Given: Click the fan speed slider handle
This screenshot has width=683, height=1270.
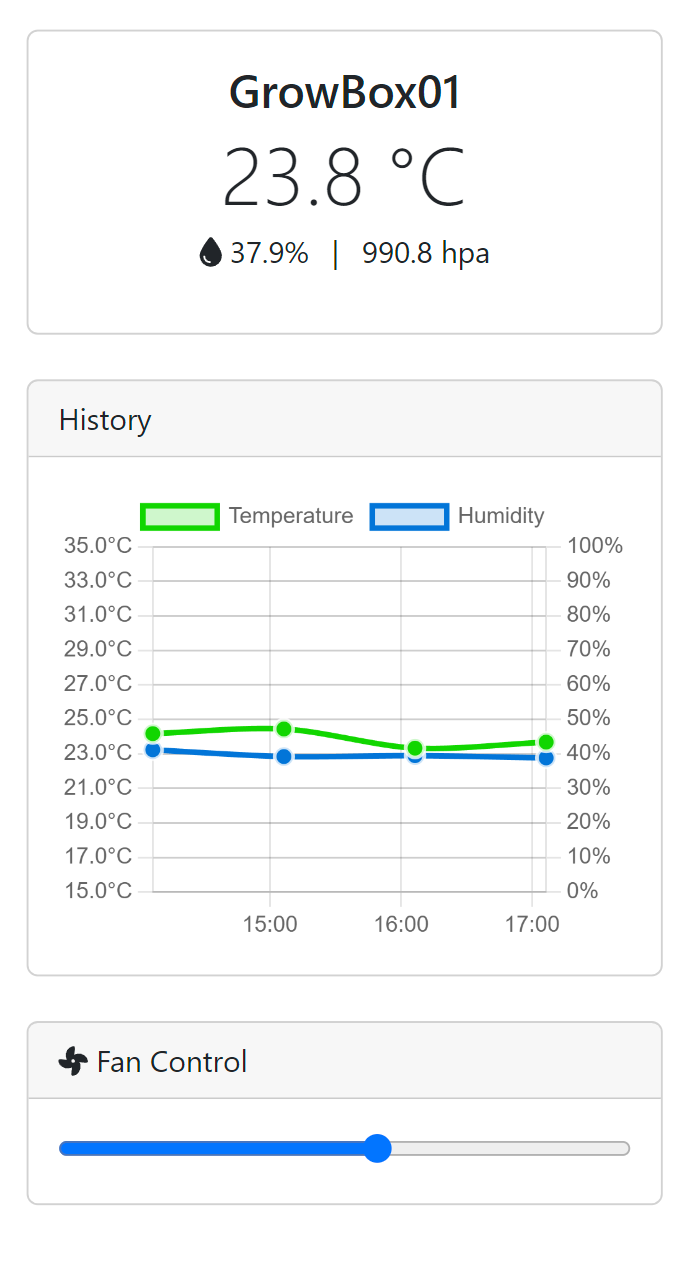Looking at the screenshot, I should pos(377,1148).
